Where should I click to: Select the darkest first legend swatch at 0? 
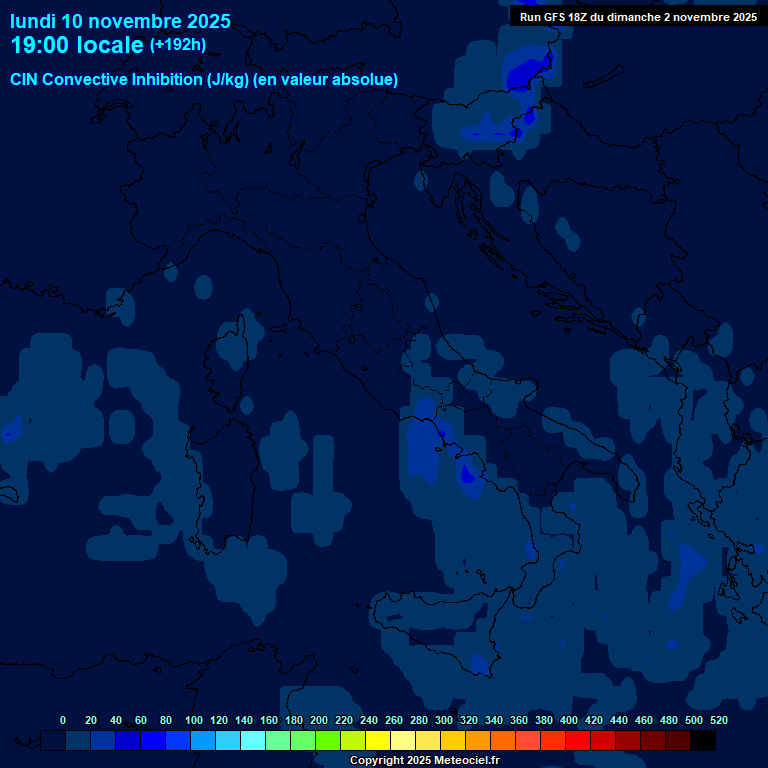point(54,740)
